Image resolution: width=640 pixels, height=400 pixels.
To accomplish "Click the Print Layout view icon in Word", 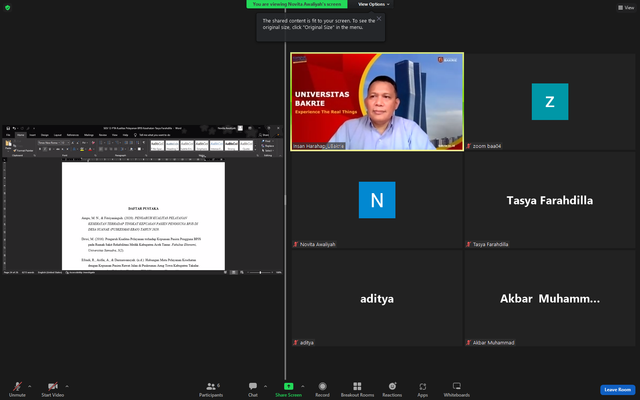I will click(233, 272).
